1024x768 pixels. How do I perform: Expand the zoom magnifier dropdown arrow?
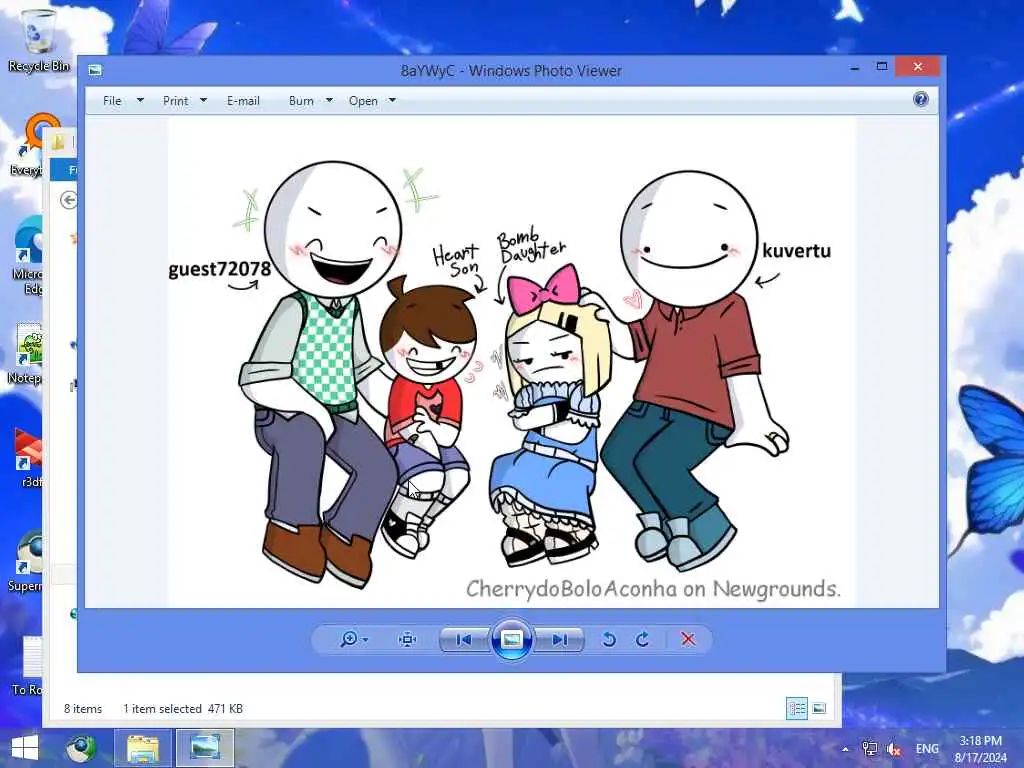(x=365, y=639)
